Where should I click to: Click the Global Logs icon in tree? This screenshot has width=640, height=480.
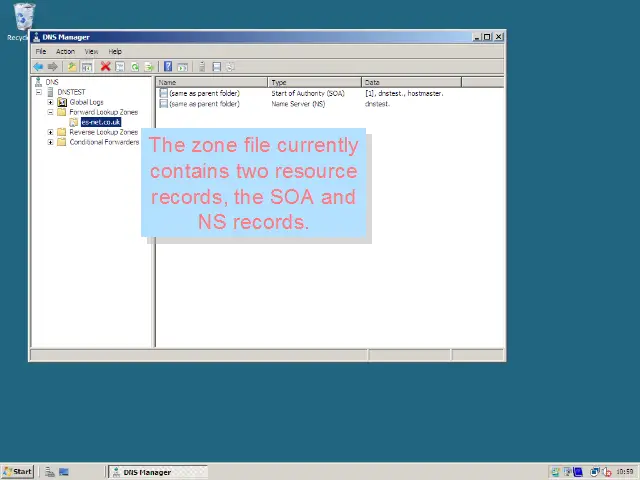(x=62, y=102)
